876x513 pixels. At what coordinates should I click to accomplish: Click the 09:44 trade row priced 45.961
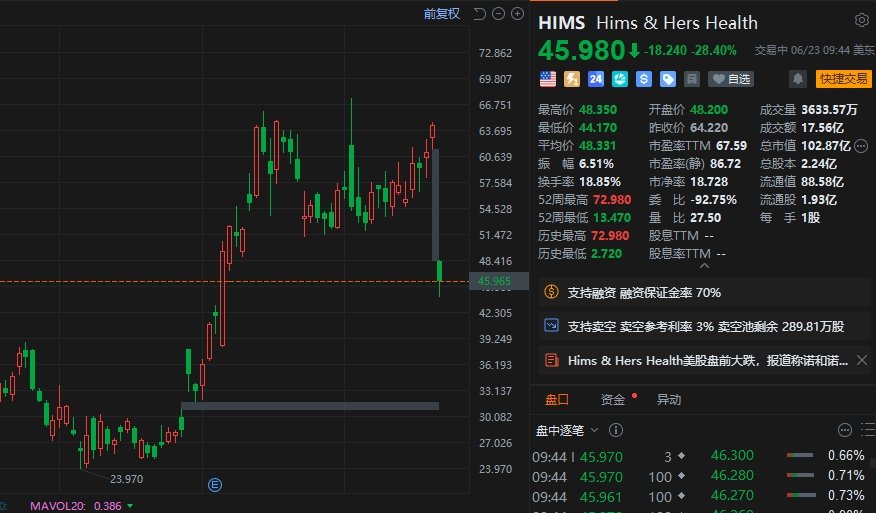pos(609,497)
